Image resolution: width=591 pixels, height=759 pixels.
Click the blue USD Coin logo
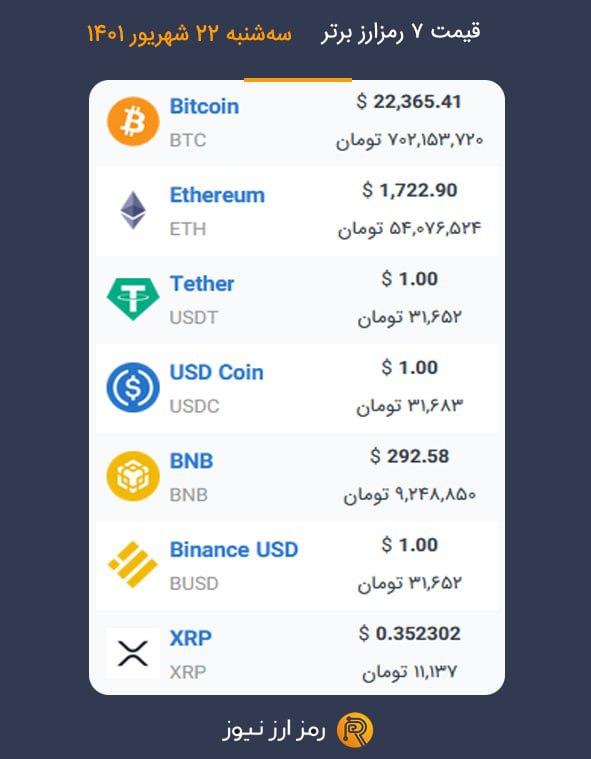133,387
